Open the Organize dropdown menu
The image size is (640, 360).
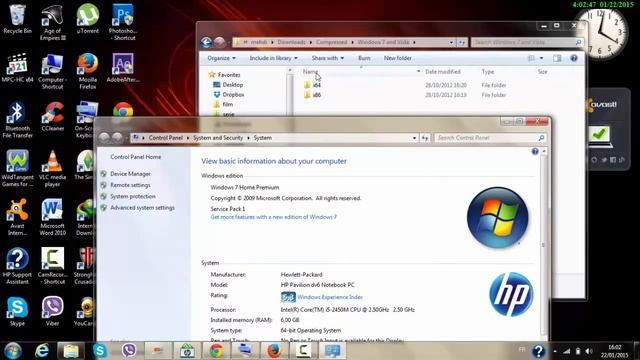(221, 58)
